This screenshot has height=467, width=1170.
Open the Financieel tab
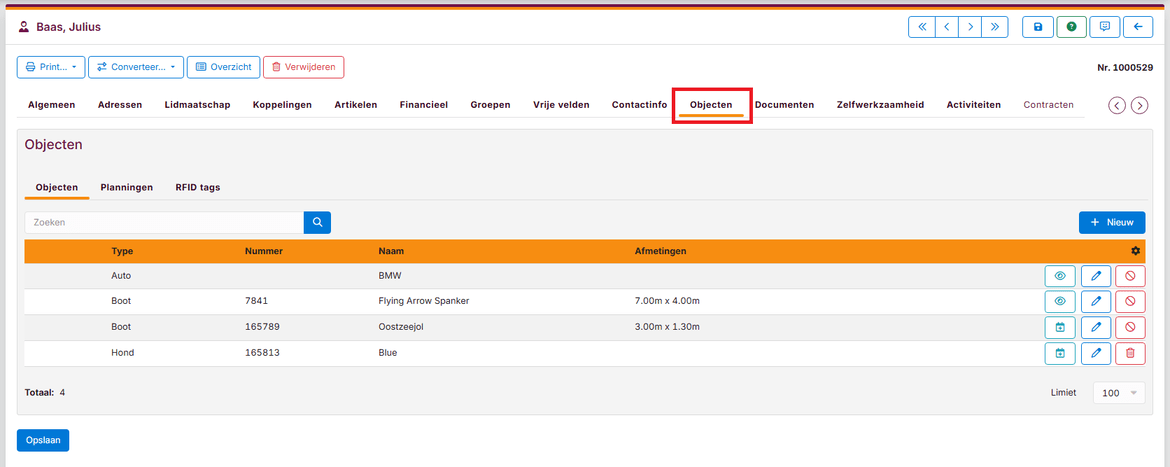pyautogui.click(x=423, y=104)
